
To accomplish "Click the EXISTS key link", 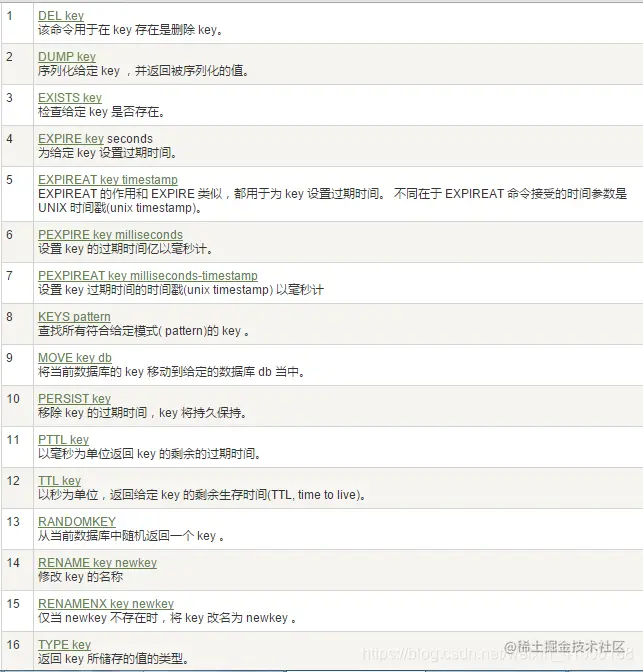I will [70, 98].
